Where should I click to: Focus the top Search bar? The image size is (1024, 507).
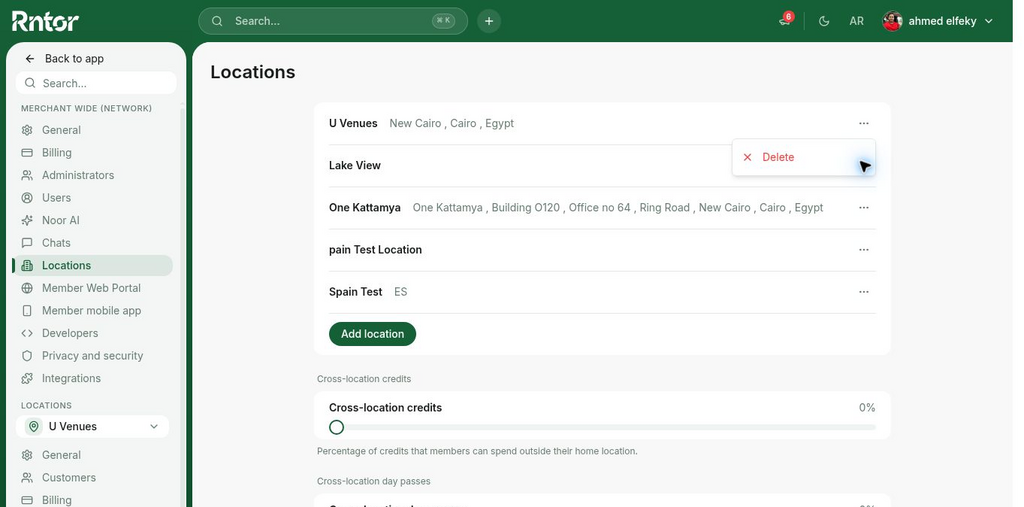click(333, 21)
